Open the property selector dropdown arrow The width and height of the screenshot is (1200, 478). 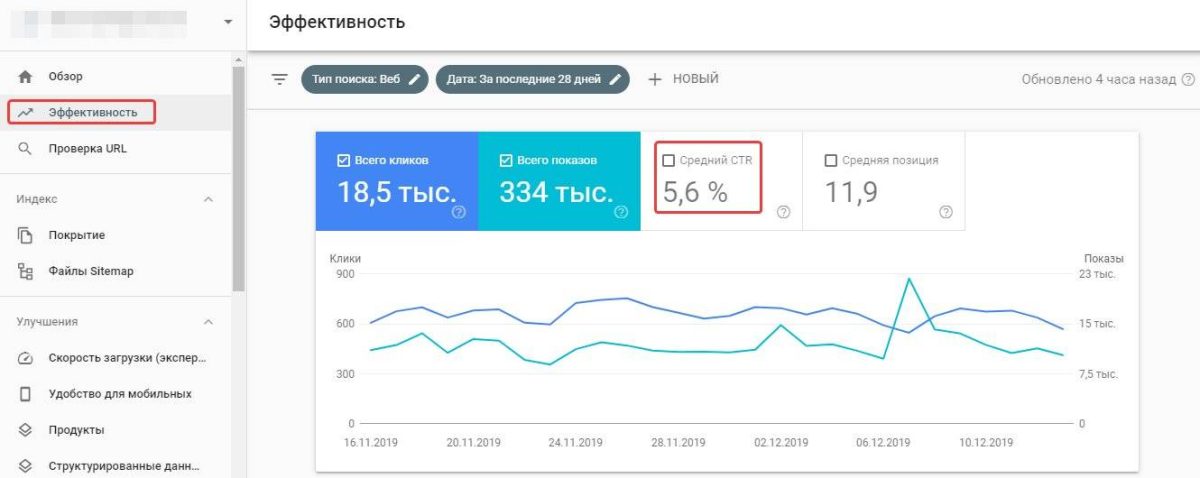229,22
